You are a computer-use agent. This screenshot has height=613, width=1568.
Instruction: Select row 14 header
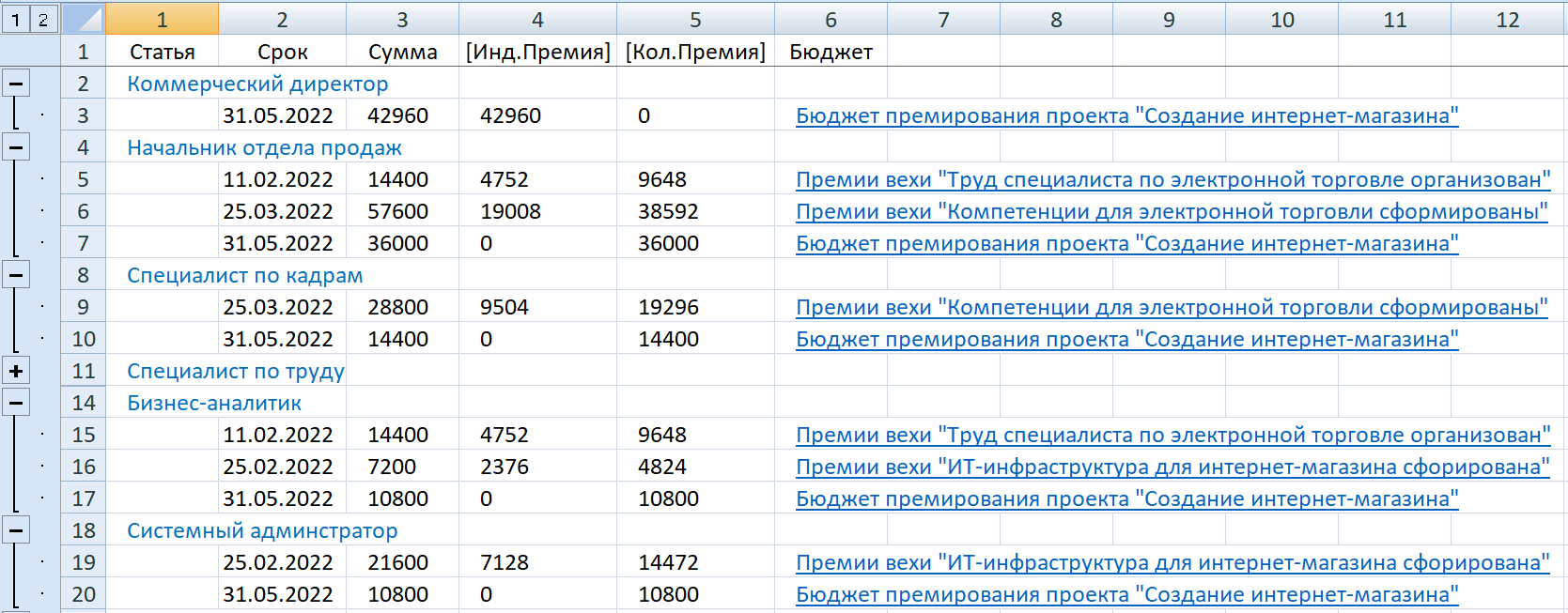coord(84,403)
